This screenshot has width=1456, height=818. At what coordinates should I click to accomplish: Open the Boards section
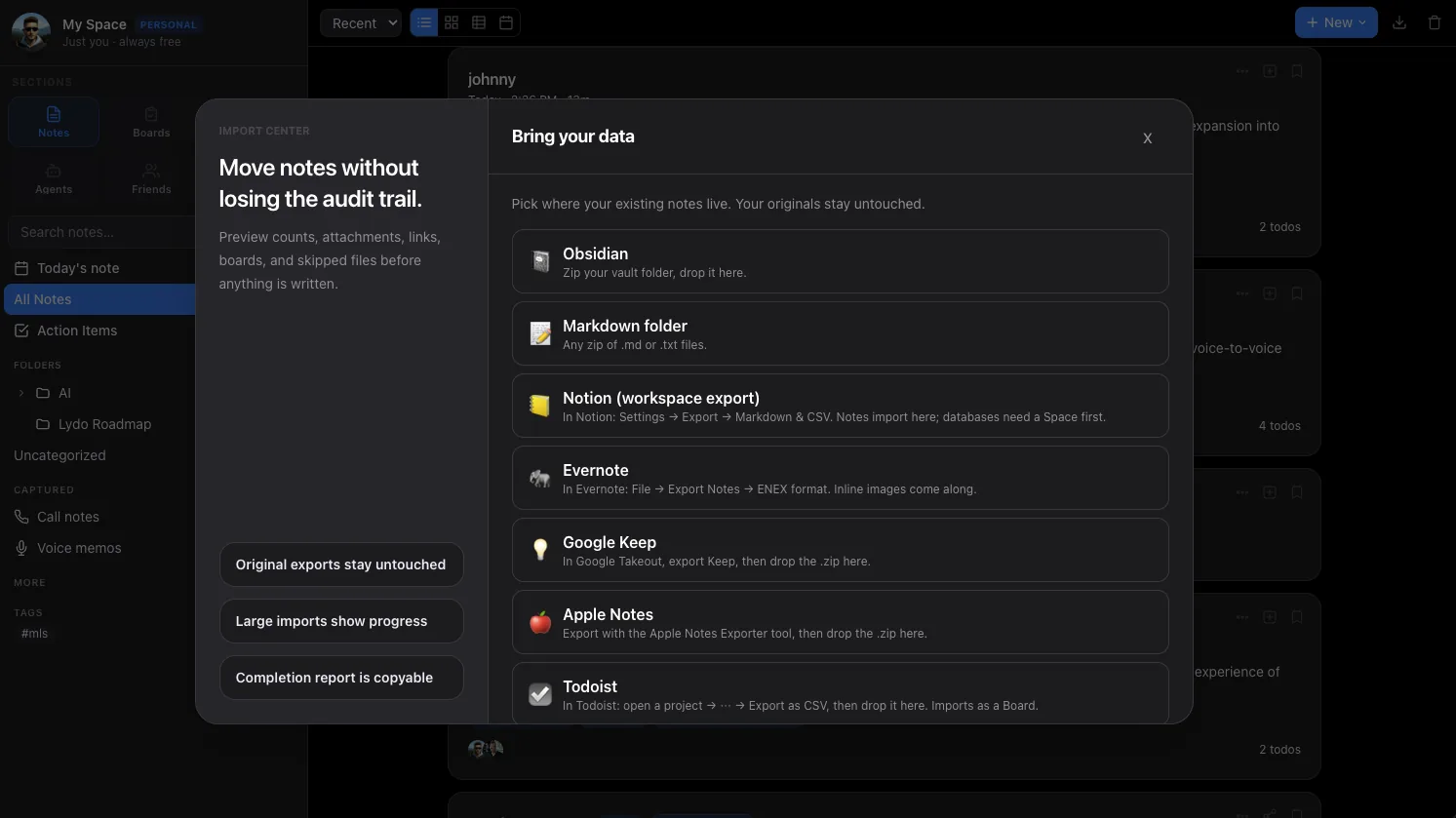151,122
